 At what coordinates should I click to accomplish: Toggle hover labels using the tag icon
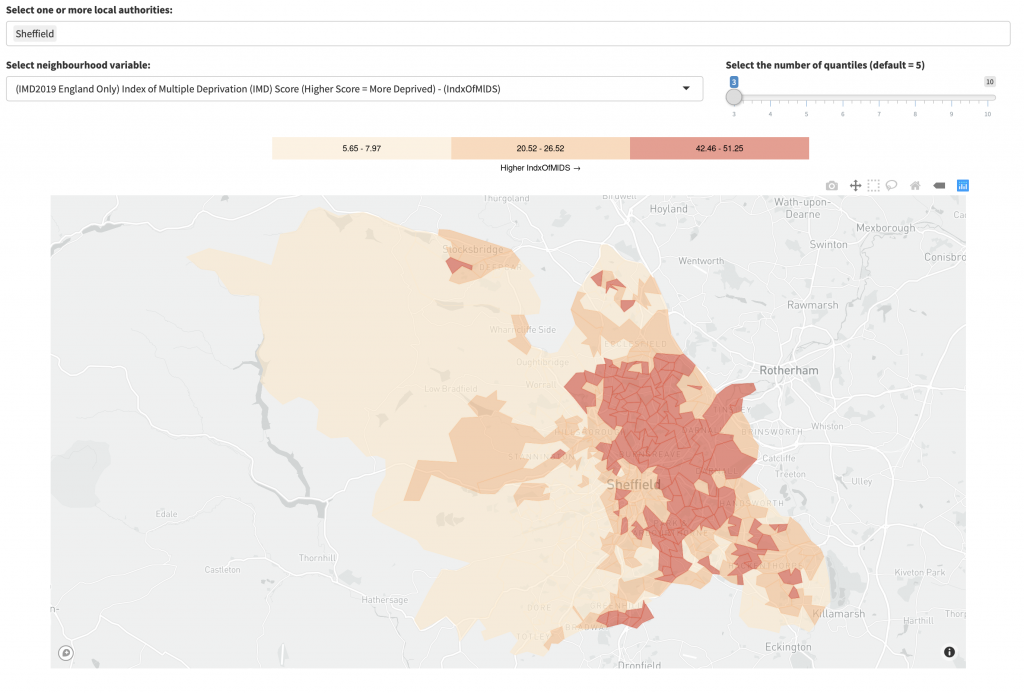[x=939, y=185]
